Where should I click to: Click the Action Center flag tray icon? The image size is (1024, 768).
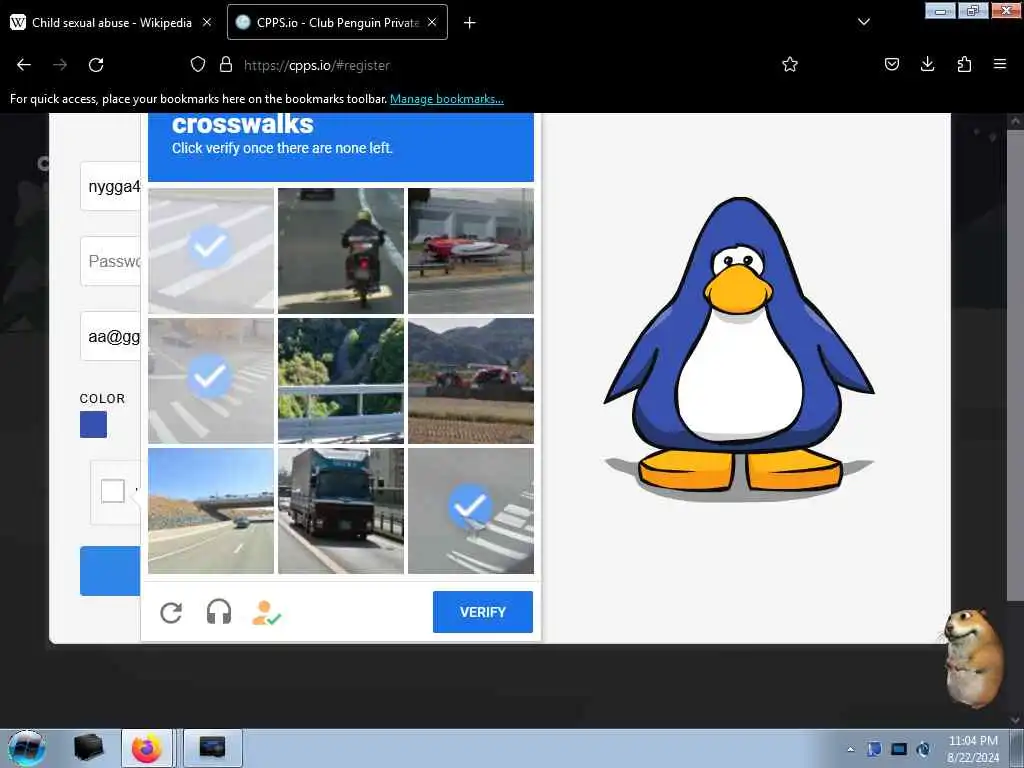tap(874, 749)
